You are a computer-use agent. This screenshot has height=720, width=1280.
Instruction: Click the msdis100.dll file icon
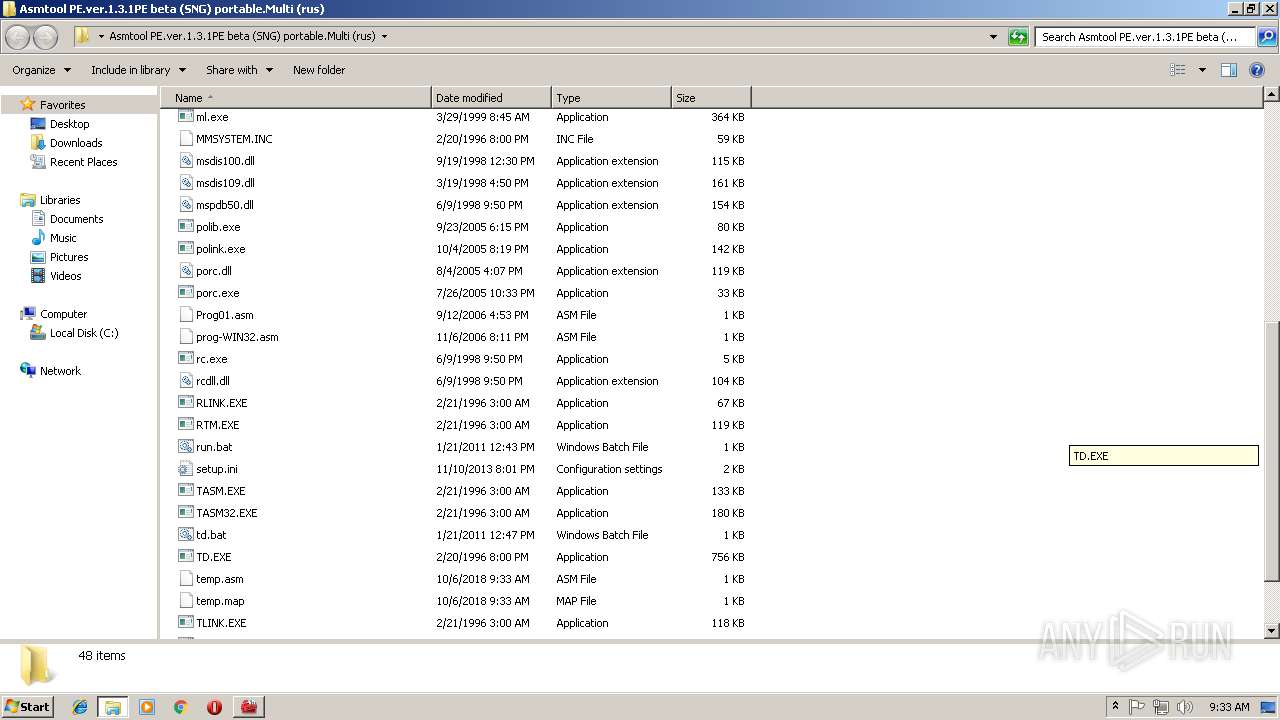(185, 161)
